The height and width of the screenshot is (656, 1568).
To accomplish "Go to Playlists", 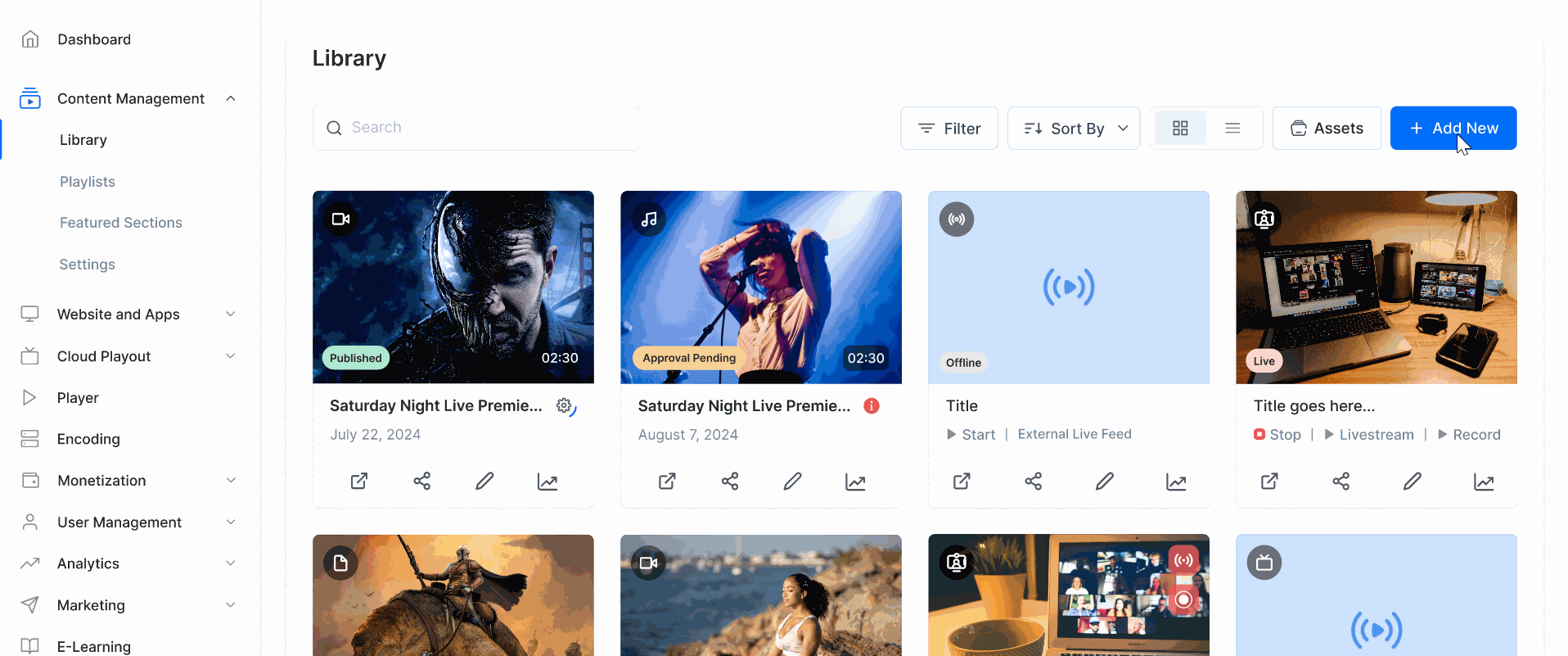I will coord(88,182).
